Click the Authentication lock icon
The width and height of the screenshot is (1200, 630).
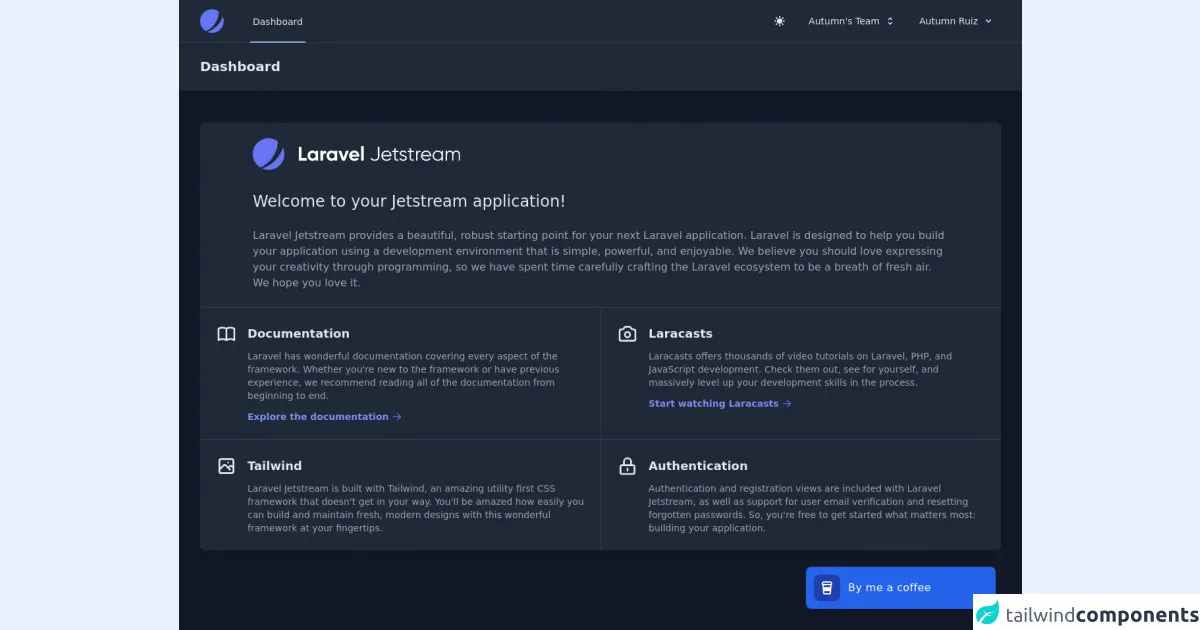[627, 466]
